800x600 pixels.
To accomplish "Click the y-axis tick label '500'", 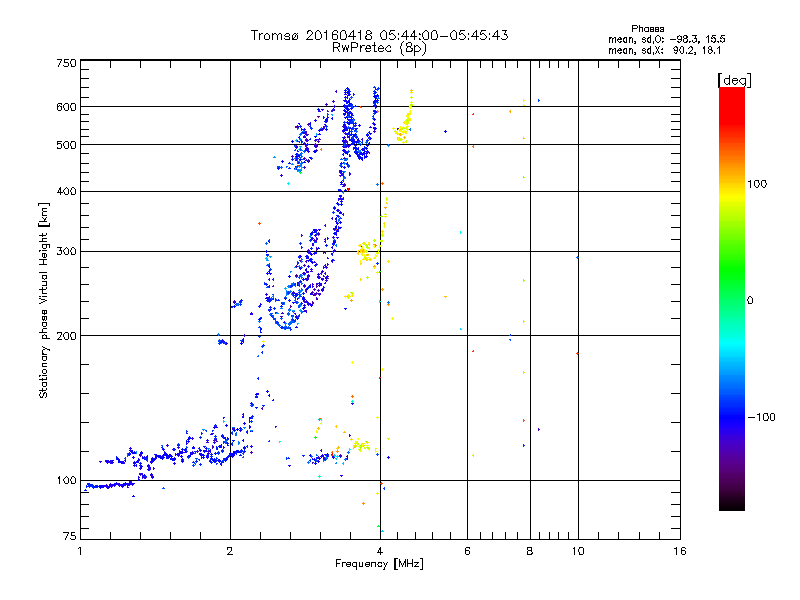I will 66,145.
